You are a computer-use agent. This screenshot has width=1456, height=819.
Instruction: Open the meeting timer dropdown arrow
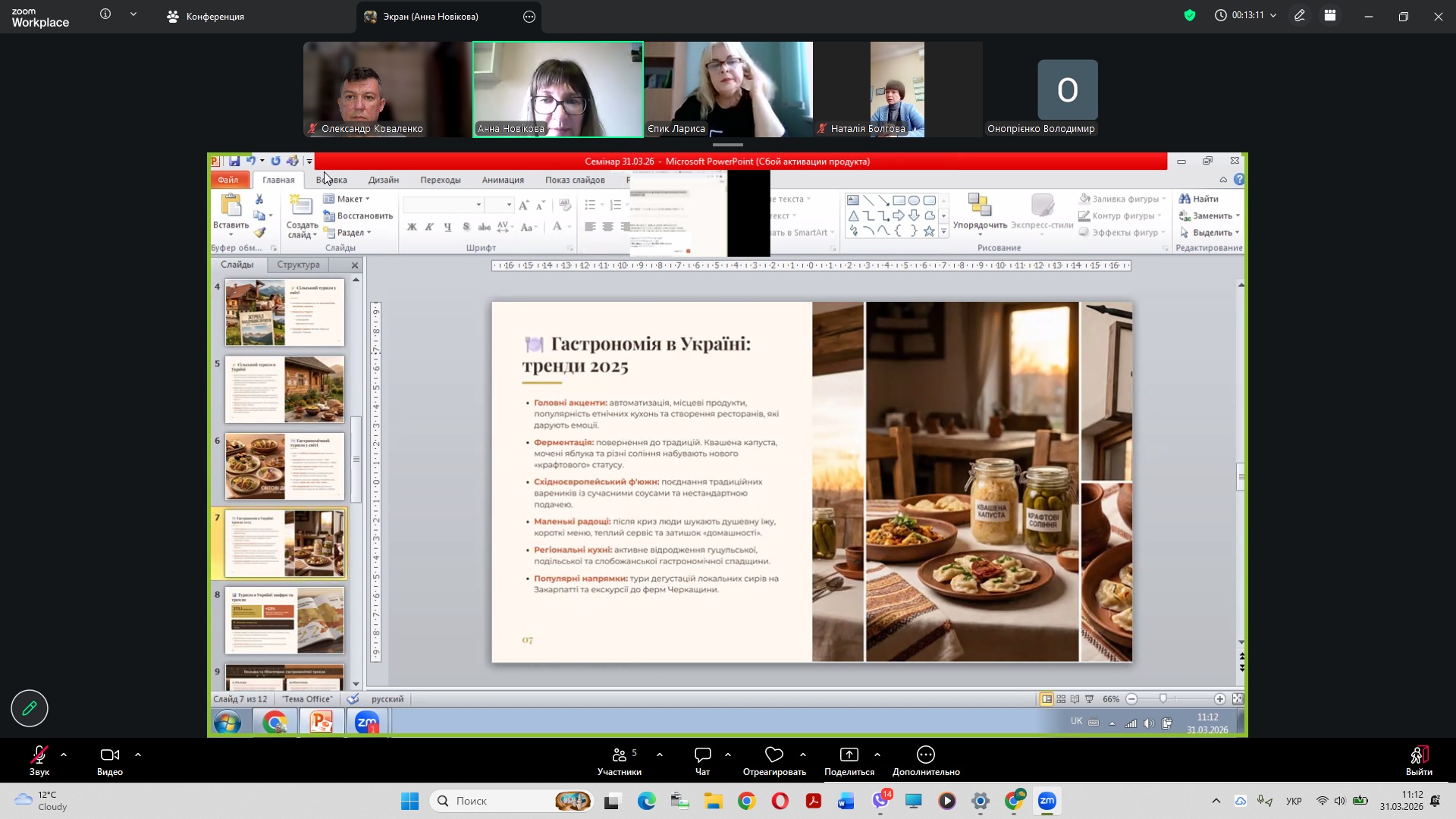coord(1273,16)
